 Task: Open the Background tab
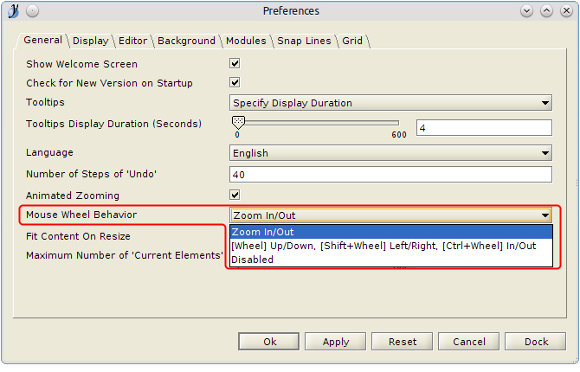pos(186,41)
